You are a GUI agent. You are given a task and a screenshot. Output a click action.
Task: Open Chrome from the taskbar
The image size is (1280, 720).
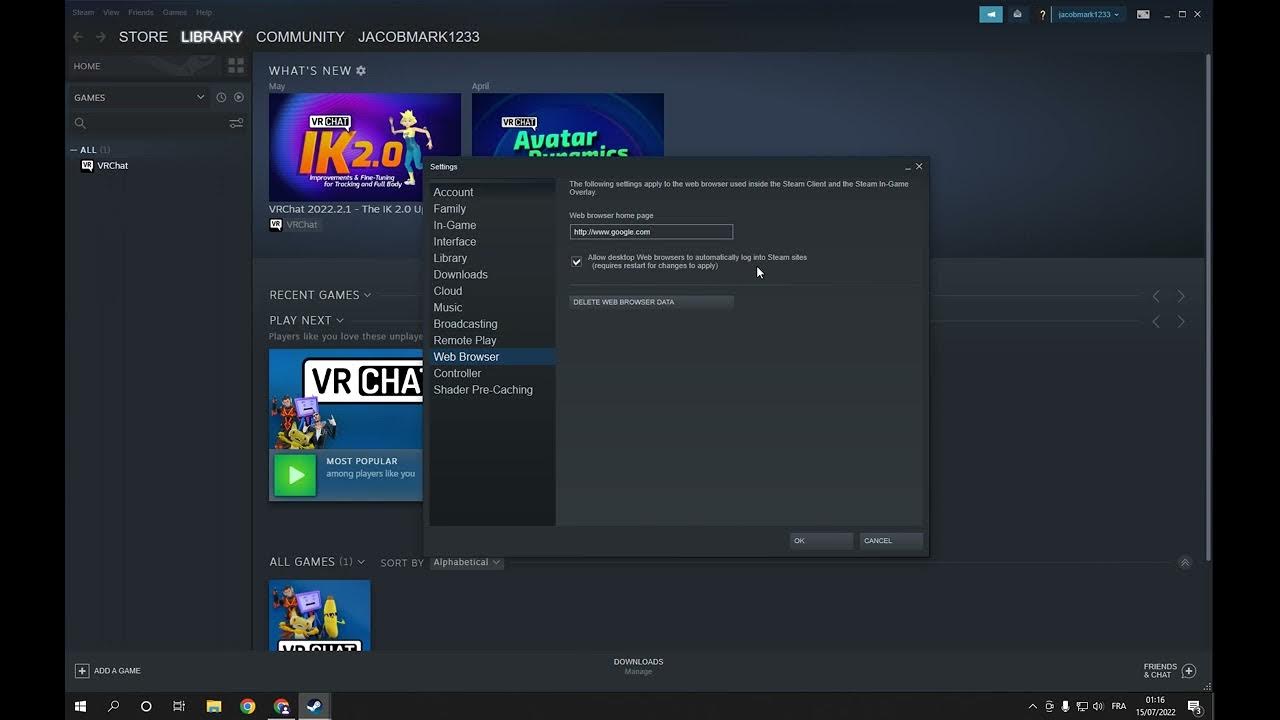pyautogui.click(x=247, y=706)
